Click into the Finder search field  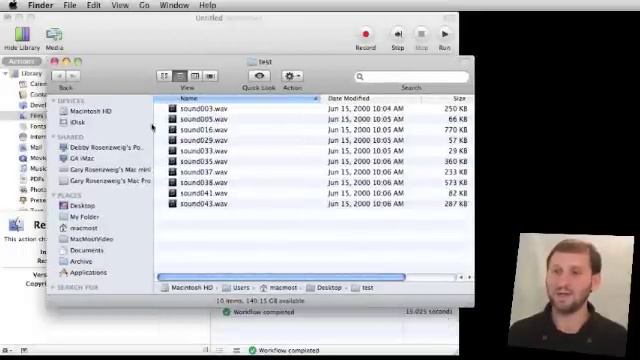tap(411, 77)
